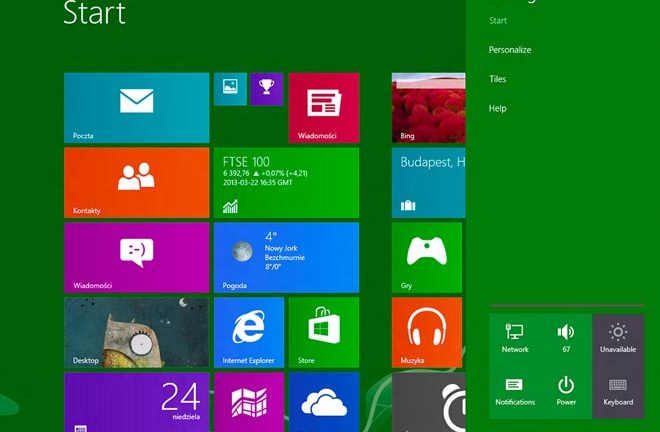Open Network settings icon
The image size is (660, 432).
click(515, 339)
